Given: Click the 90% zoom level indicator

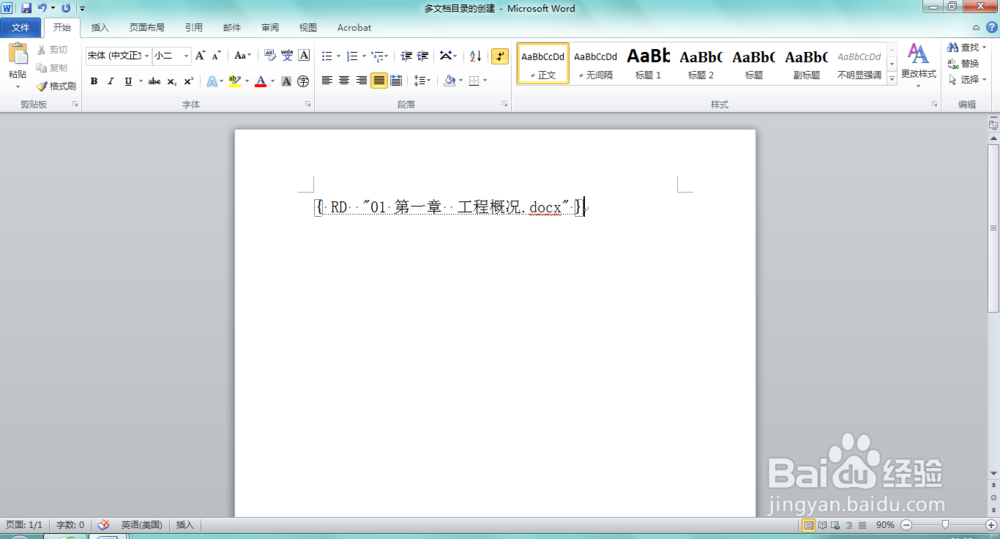Looking at the screenshot, I should (885, 525).
